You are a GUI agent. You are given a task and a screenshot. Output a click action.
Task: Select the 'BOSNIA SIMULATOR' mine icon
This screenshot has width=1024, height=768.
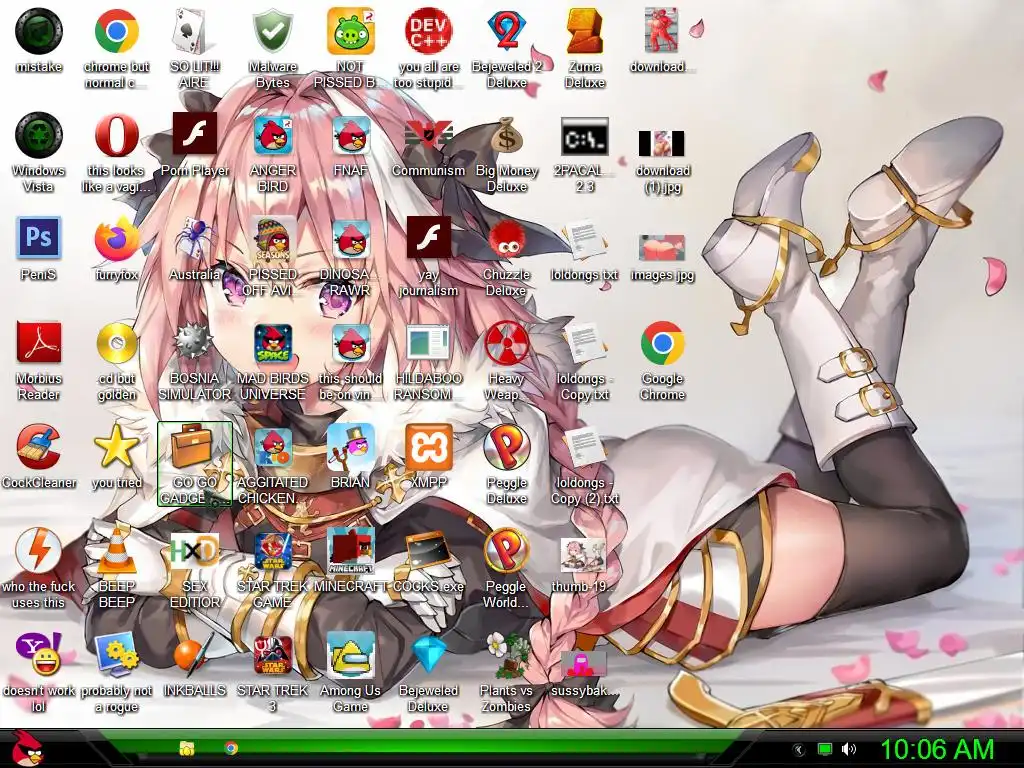[194, 343]
